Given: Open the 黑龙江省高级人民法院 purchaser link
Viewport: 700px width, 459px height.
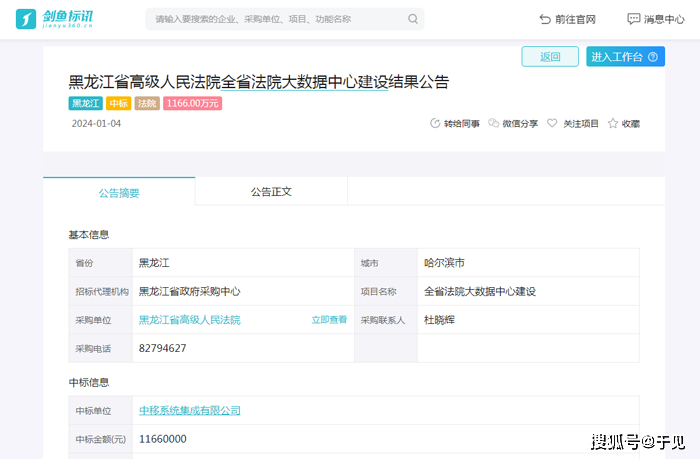Looking at the screenshot, I should (189, 320).
